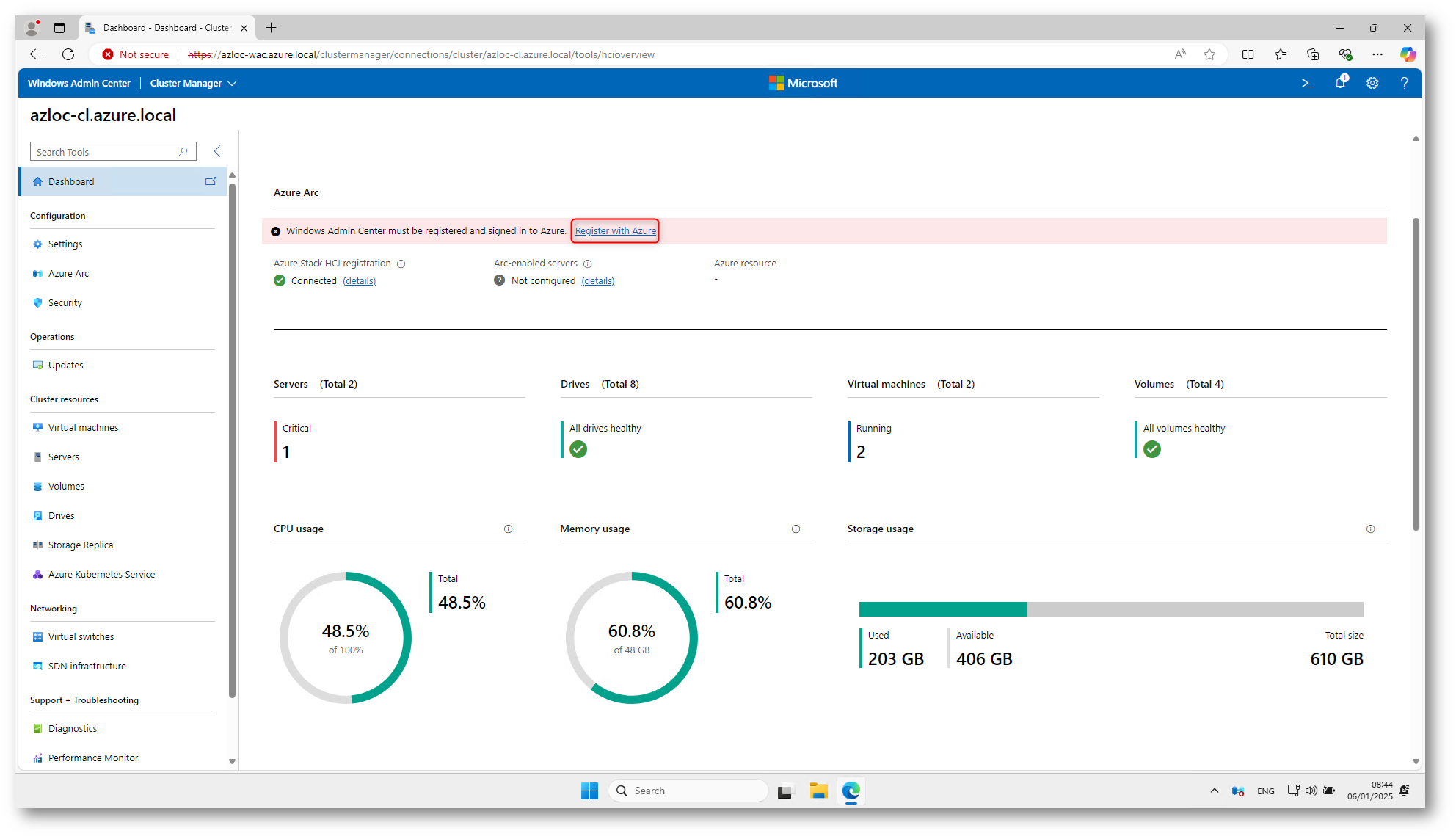Reload the page with refresh icon

pos(68,54)
